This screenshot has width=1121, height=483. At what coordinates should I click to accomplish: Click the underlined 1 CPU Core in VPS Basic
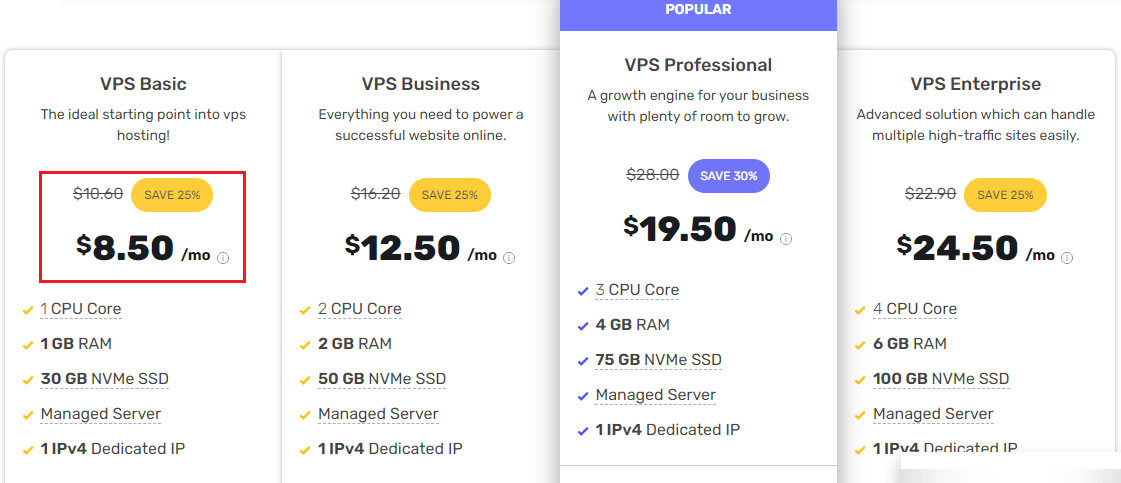coord(81,309)
